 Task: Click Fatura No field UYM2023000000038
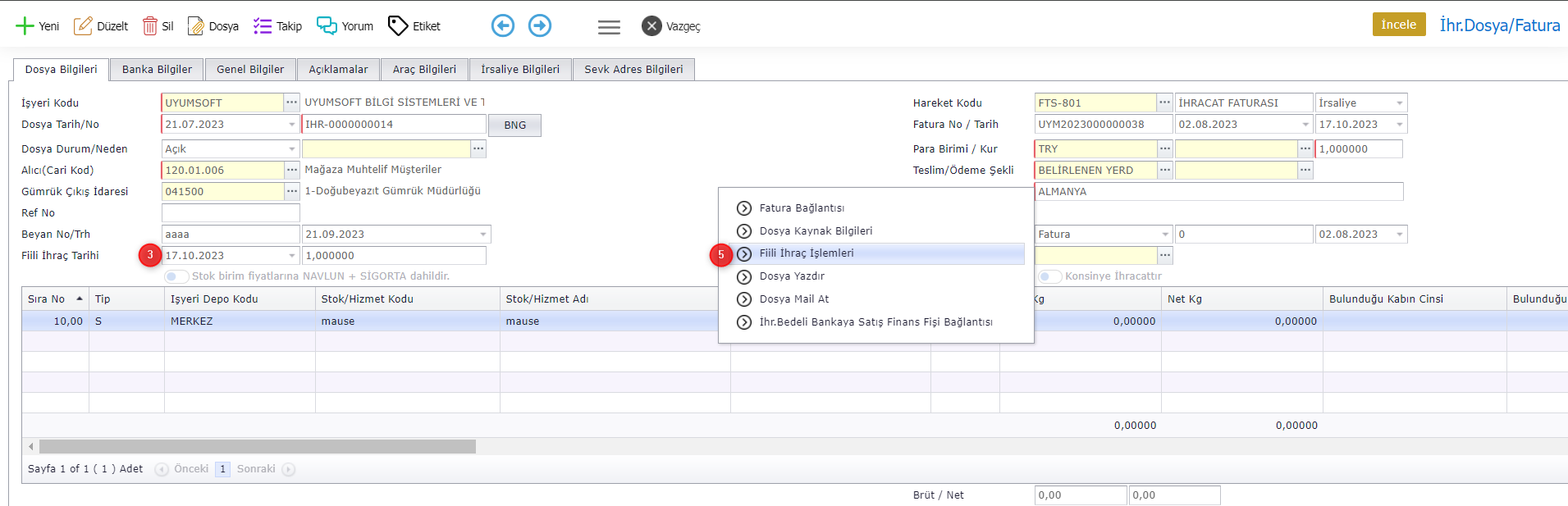[1104, 124]
